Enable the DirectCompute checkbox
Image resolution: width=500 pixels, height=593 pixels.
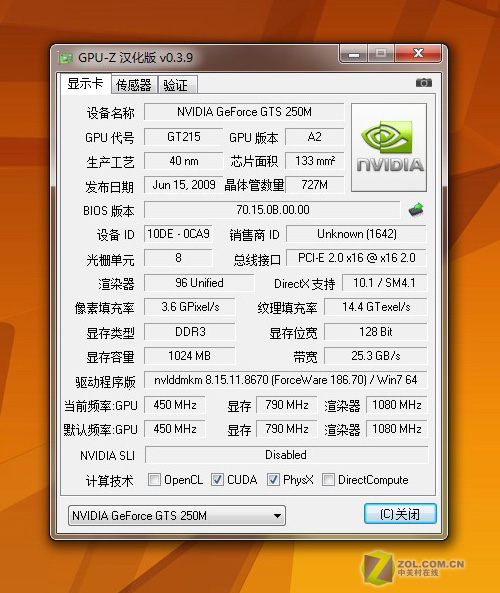(328, 480)
